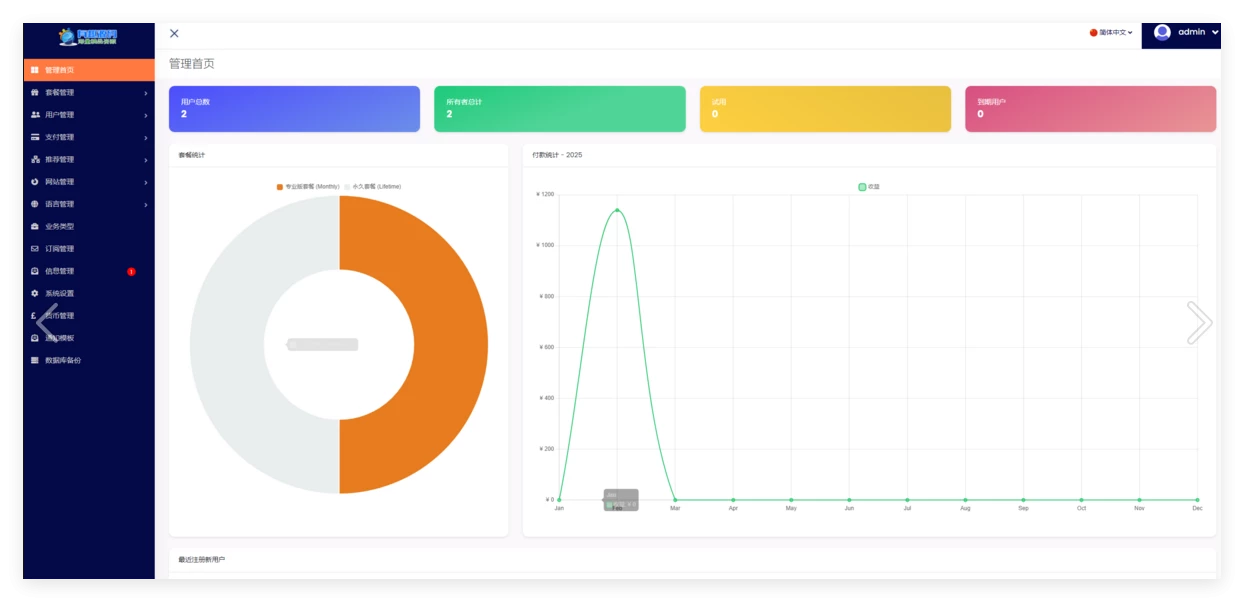Screen dimensions: 1244x602
Task: Click the admin user avatar icon
Action: pos(1162,32)
